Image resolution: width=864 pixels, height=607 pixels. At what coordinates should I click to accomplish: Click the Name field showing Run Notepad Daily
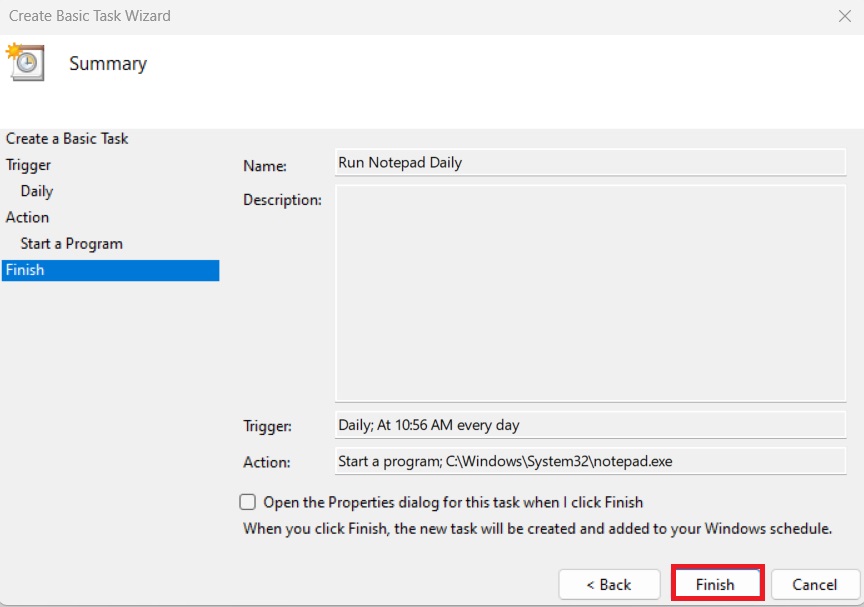click(590, 163)
